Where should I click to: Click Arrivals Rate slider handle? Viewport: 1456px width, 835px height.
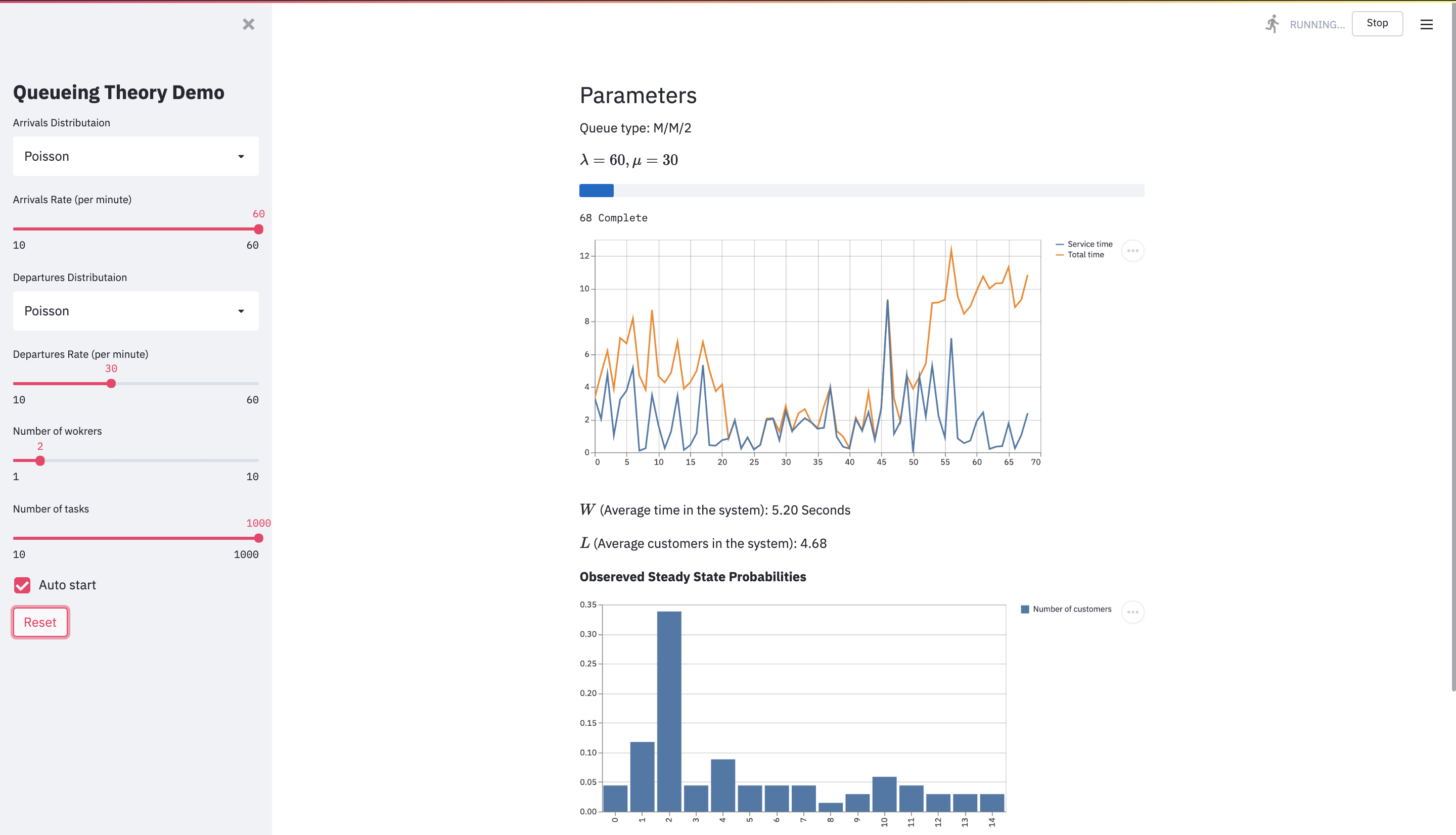(259, 229)
